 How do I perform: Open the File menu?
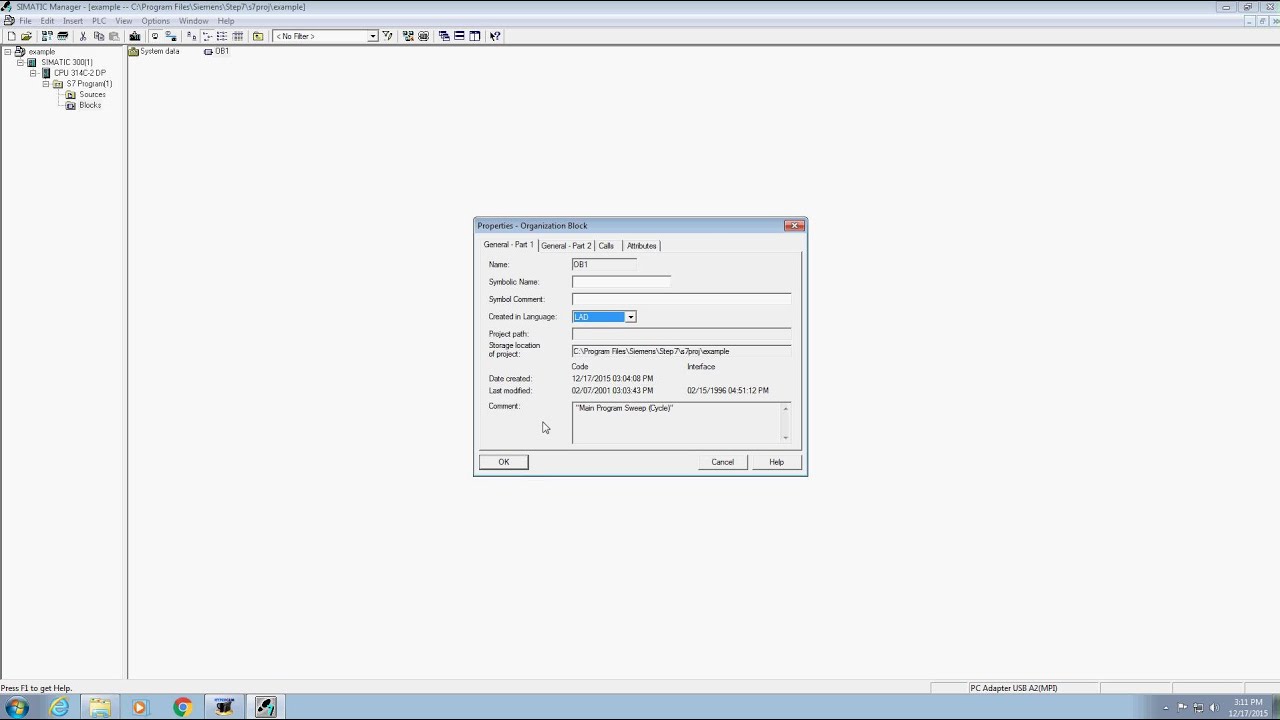click(25, 21)
